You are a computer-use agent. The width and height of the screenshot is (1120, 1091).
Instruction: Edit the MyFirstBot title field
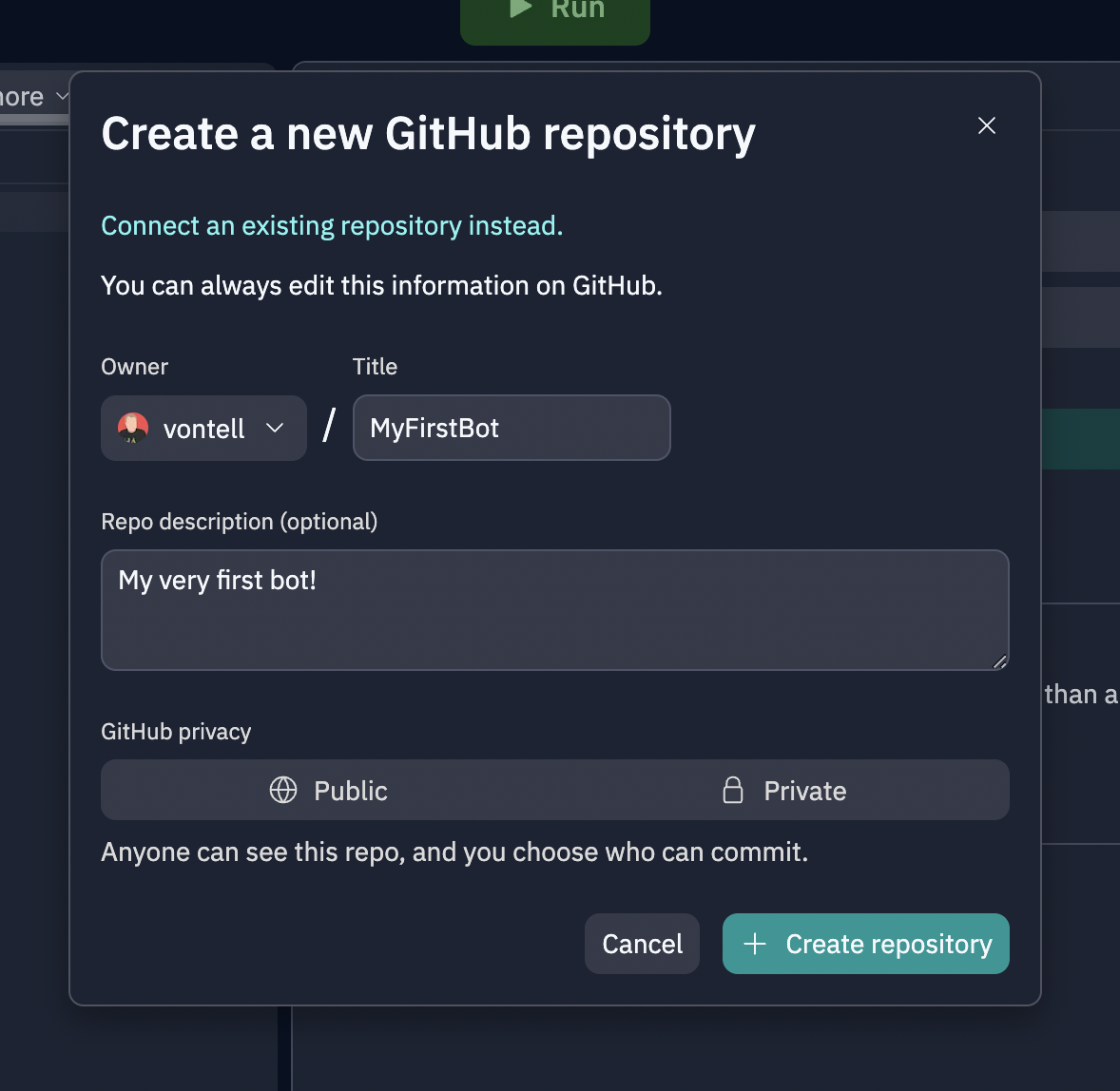point(512,428)
